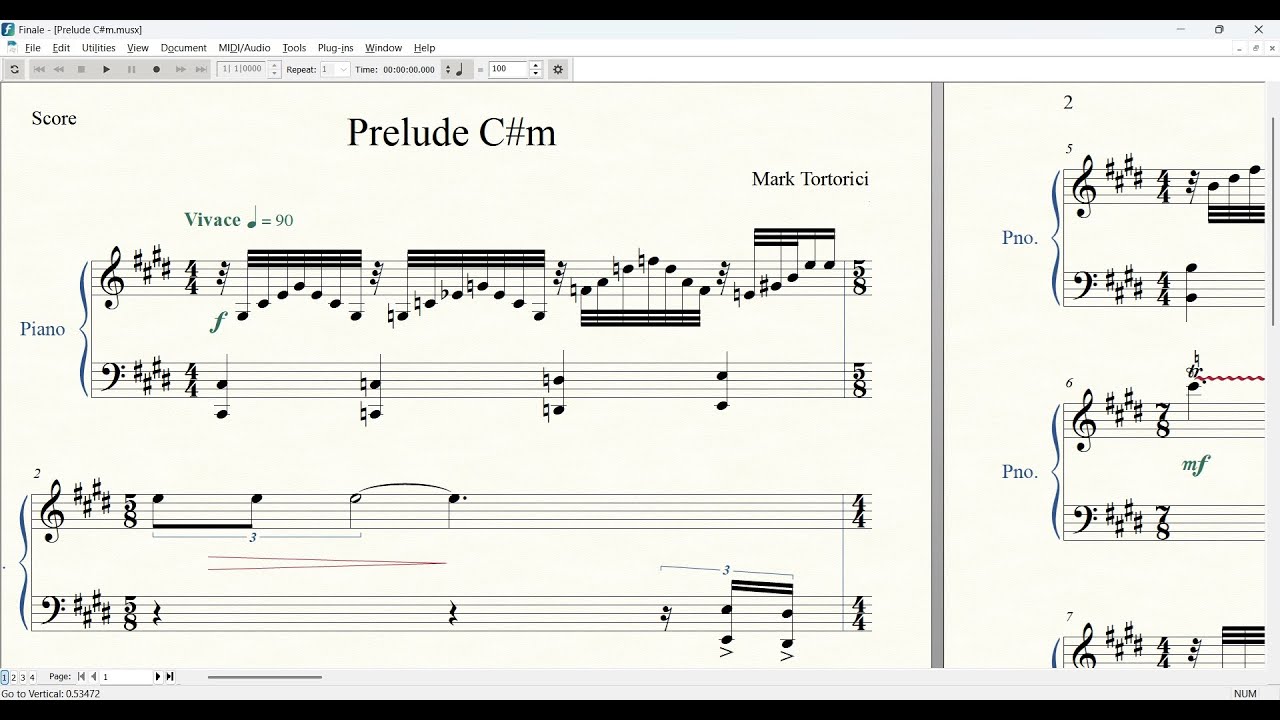This screenshot has width=1280, height=720.
Task: Open the Tools menu
Action: coord(294,48)
